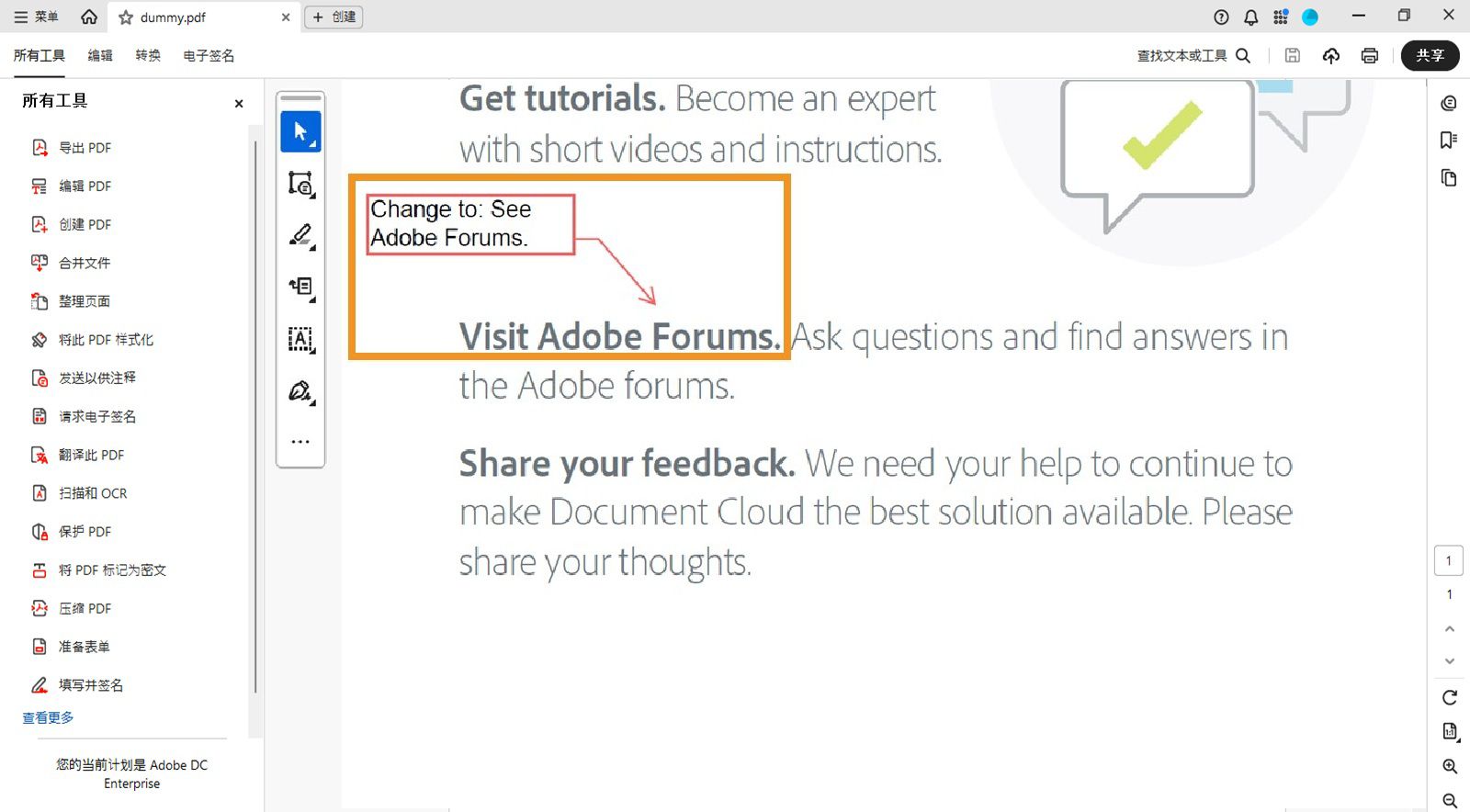Select the arrow selection tool

300,131
